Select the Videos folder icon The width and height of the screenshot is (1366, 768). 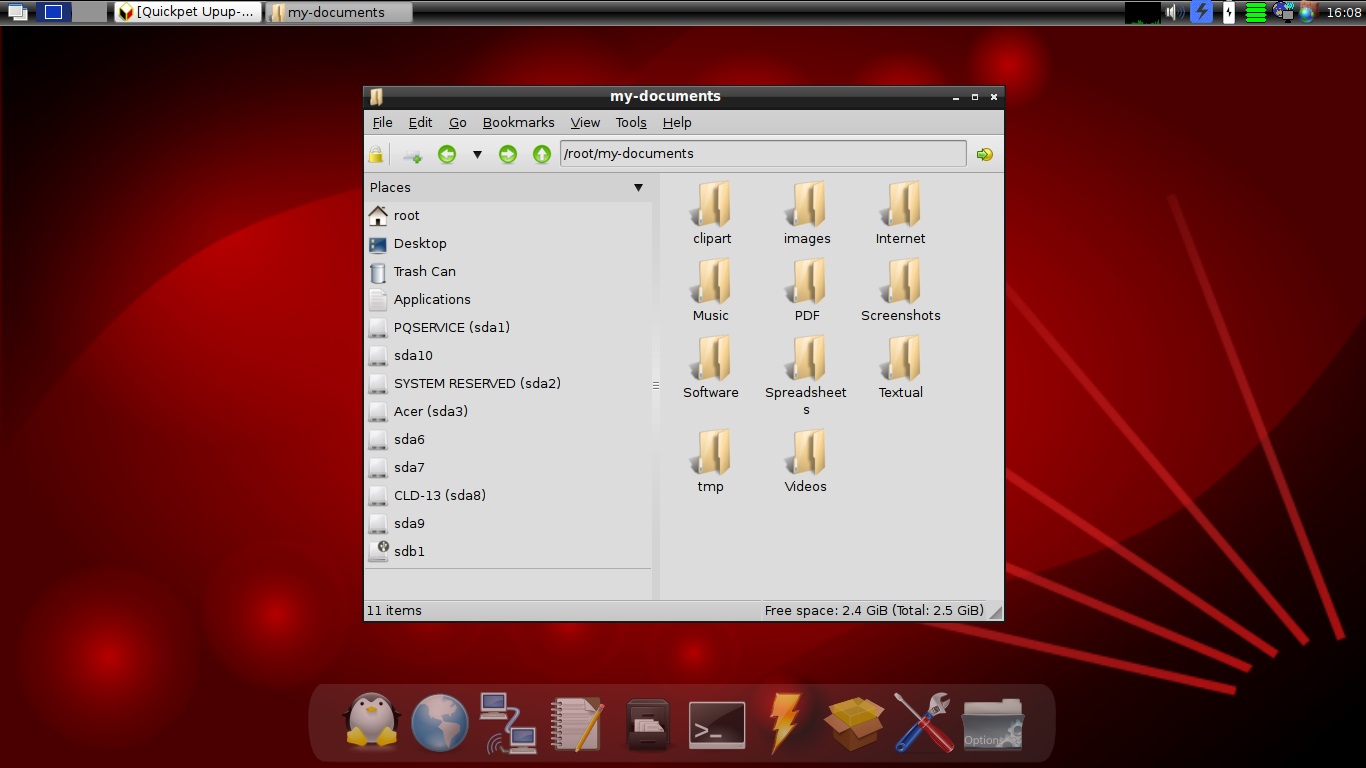tap(806, 452)
